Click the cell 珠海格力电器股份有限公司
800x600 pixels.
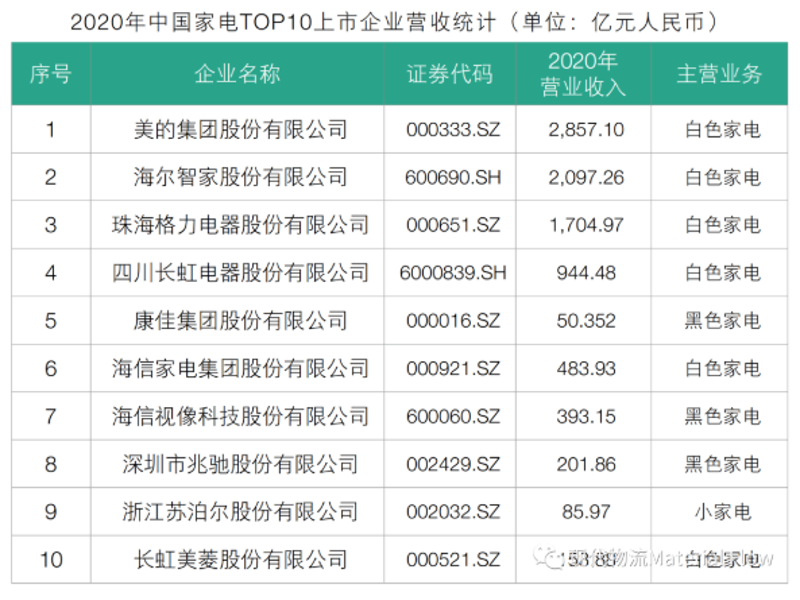[x=240, y=225]
